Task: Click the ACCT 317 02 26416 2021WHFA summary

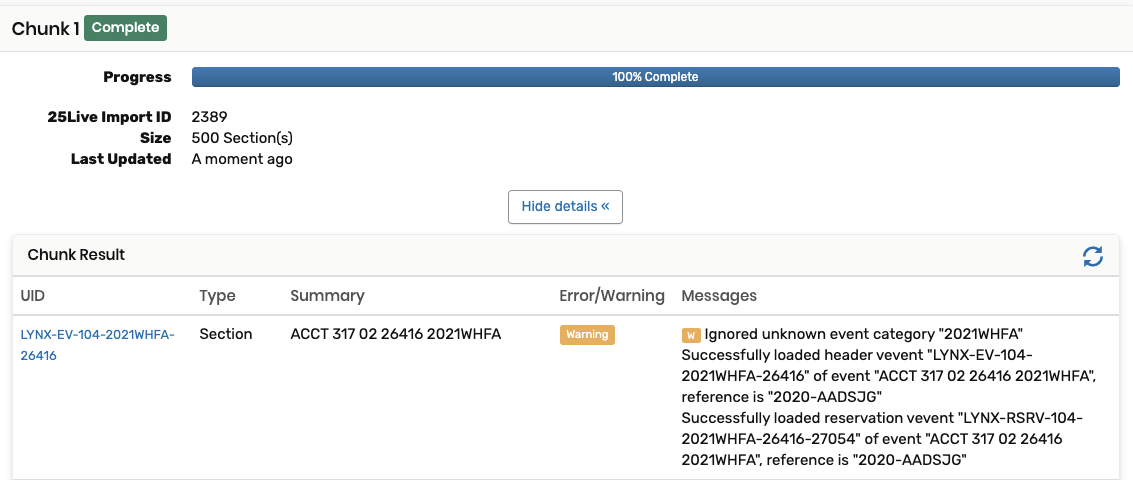Action: 395,334
